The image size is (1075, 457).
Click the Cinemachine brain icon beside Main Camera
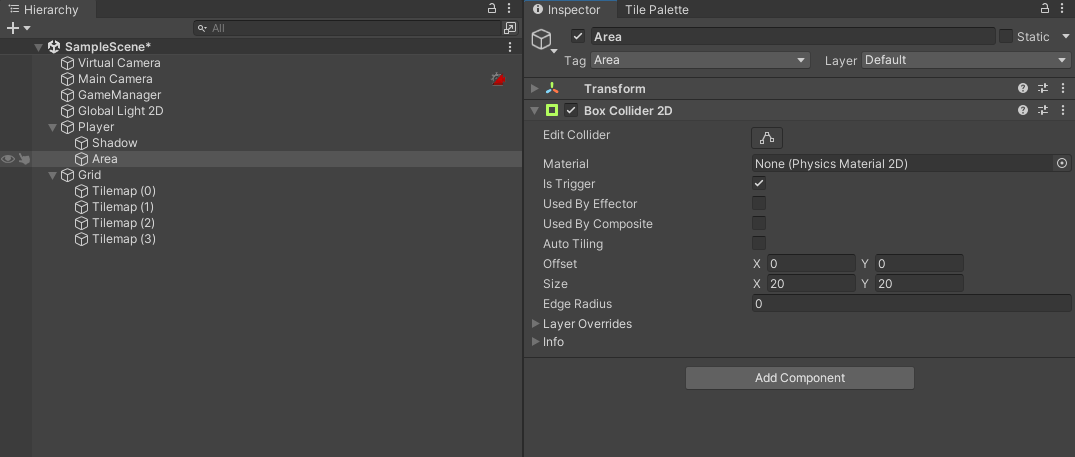(x=498, y=79)
